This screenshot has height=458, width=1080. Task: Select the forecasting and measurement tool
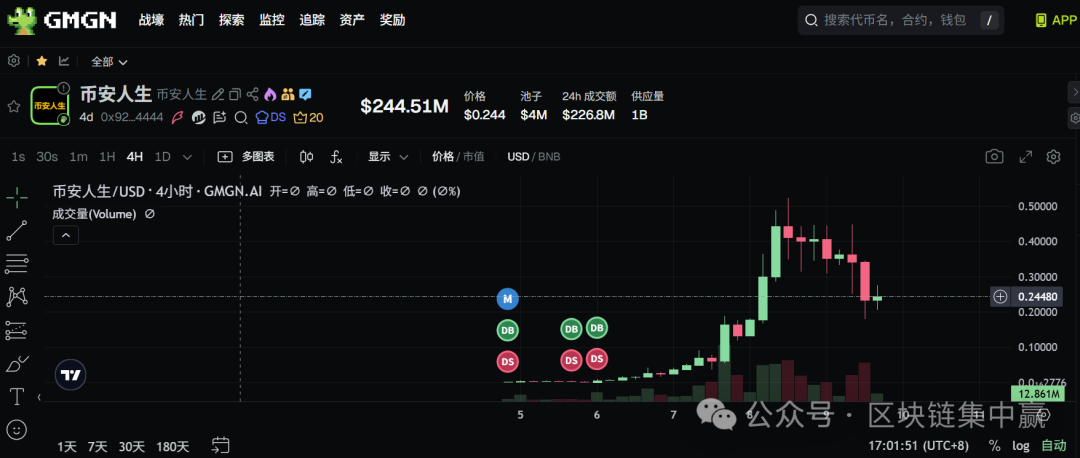(17, 330)
